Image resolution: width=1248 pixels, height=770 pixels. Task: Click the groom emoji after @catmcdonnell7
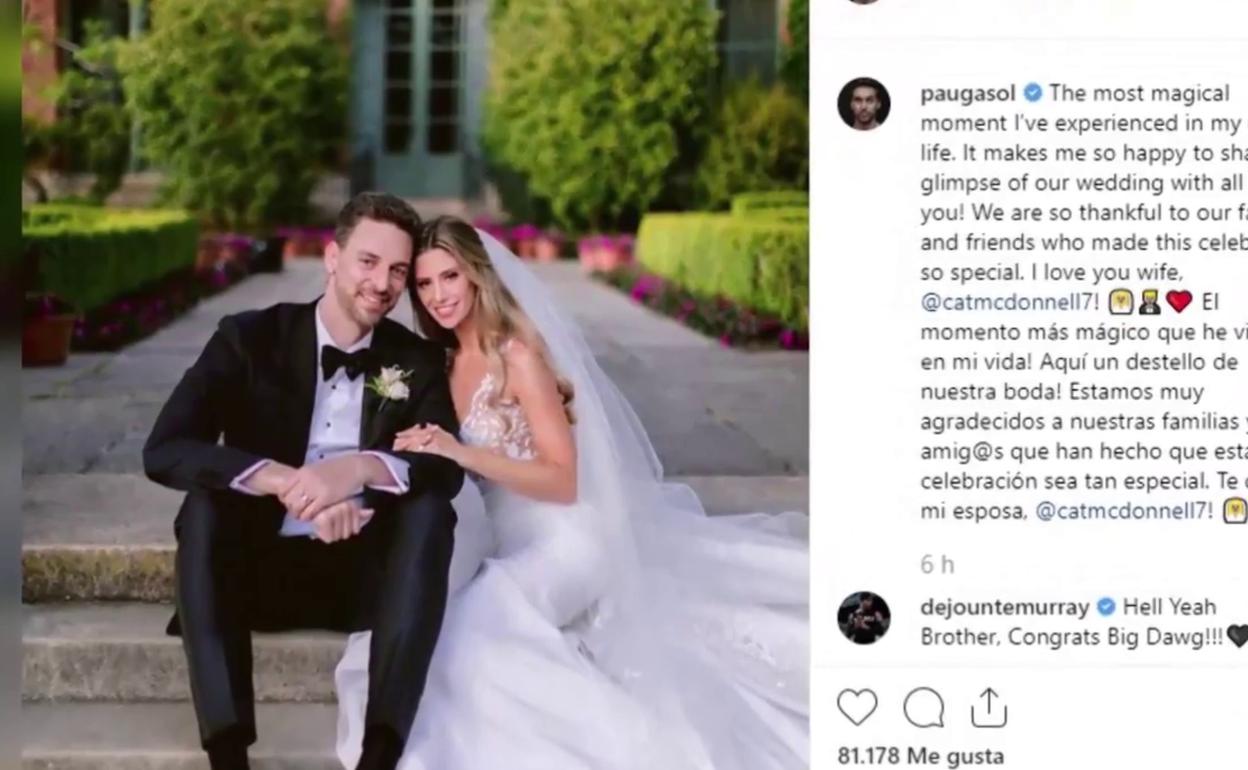pos(1149,301)
